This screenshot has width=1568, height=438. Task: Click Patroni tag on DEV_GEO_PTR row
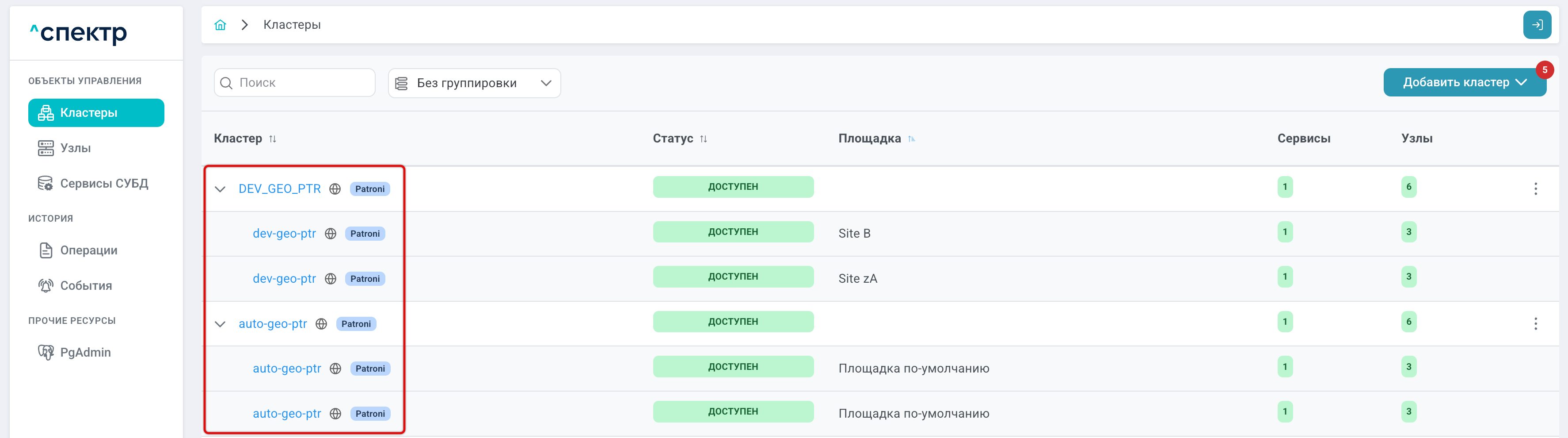(x=369, y=189)
